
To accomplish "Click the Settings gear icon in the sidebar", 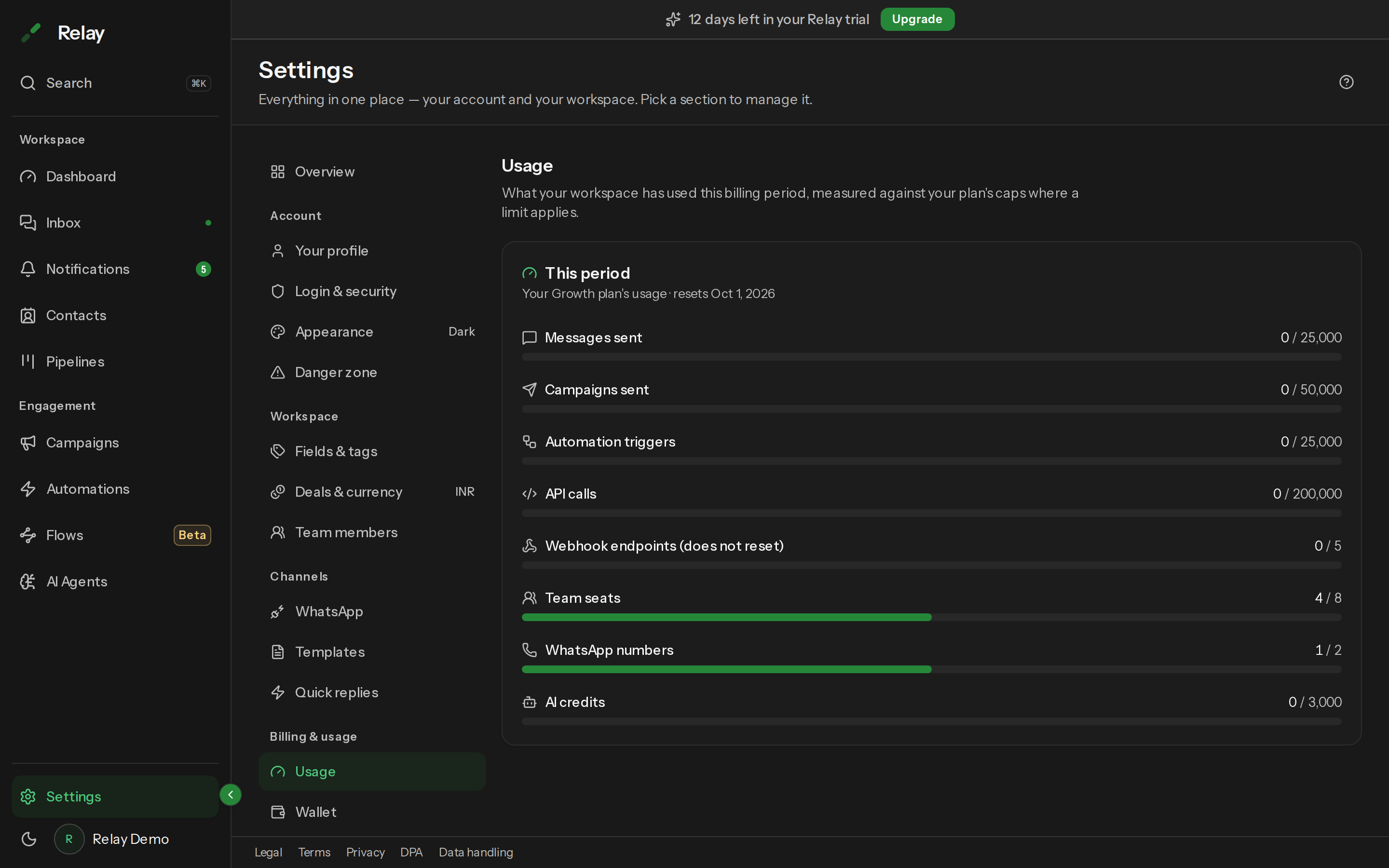I will point(27,796).
